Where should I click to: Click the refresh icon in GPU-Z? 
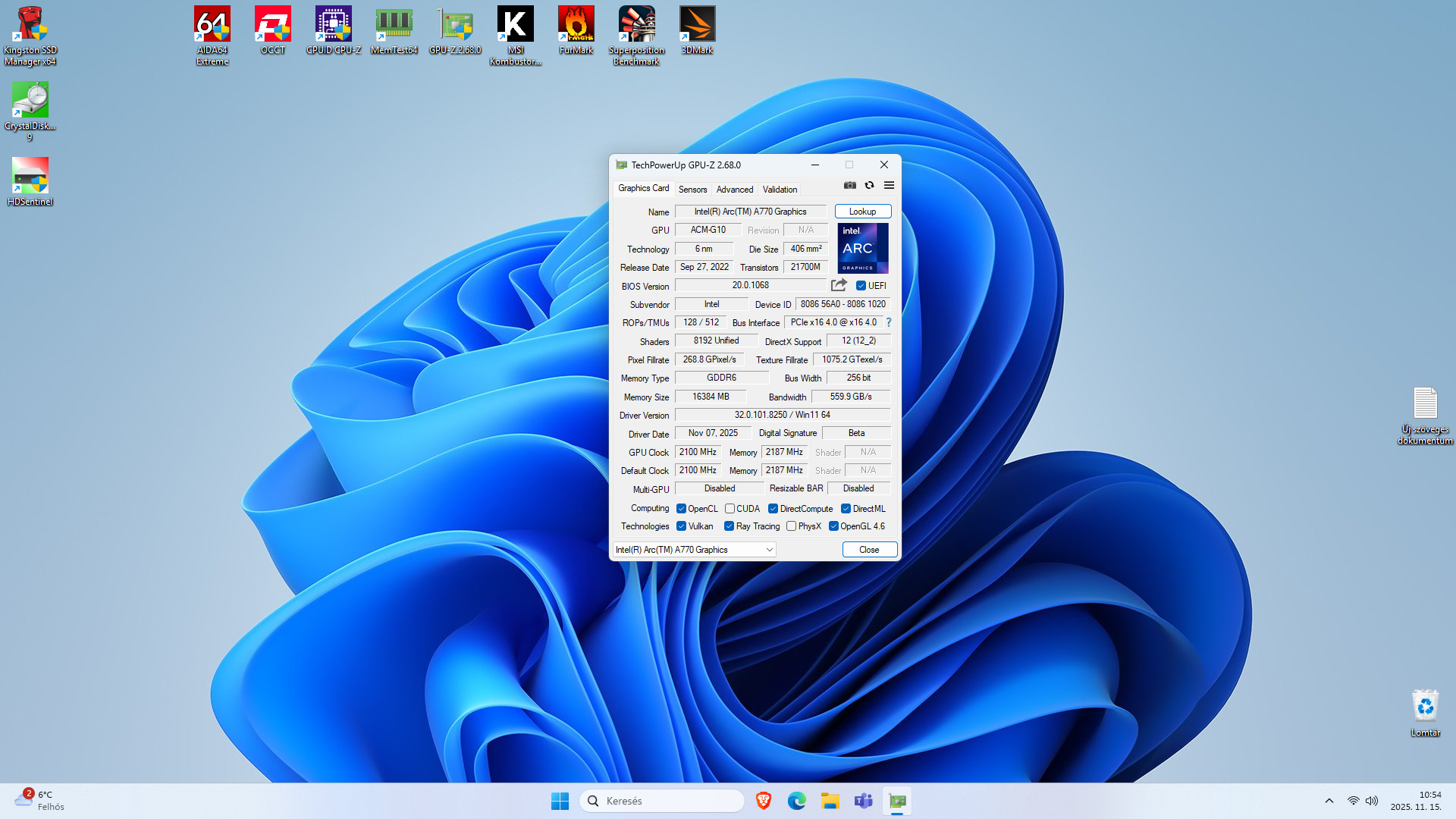click(x=869, y=185)
